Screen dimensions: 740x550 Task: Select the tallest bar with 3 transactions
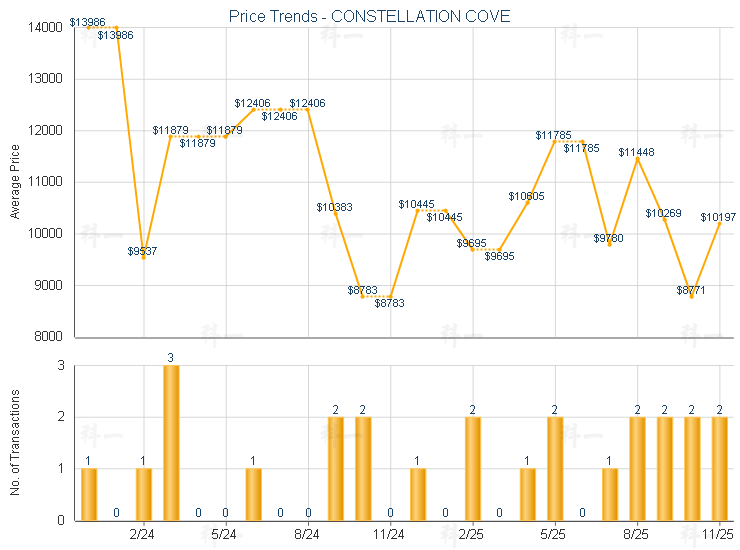click(x=171, y=442)
